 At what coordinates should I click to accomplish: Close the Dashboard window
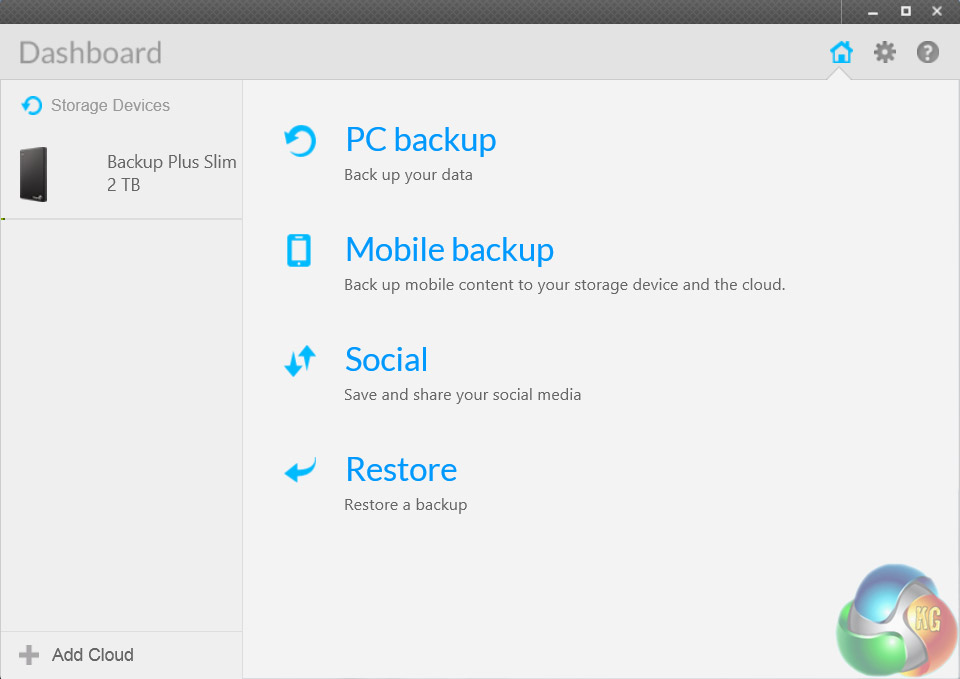point(937,11)
